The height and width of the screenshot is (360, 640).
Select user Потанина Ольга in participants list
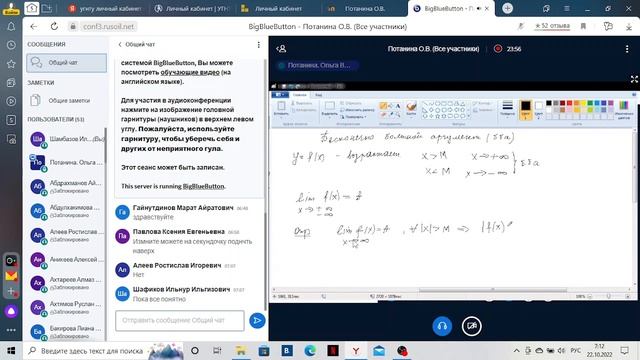pyautogui.click(x=67, y=162)
